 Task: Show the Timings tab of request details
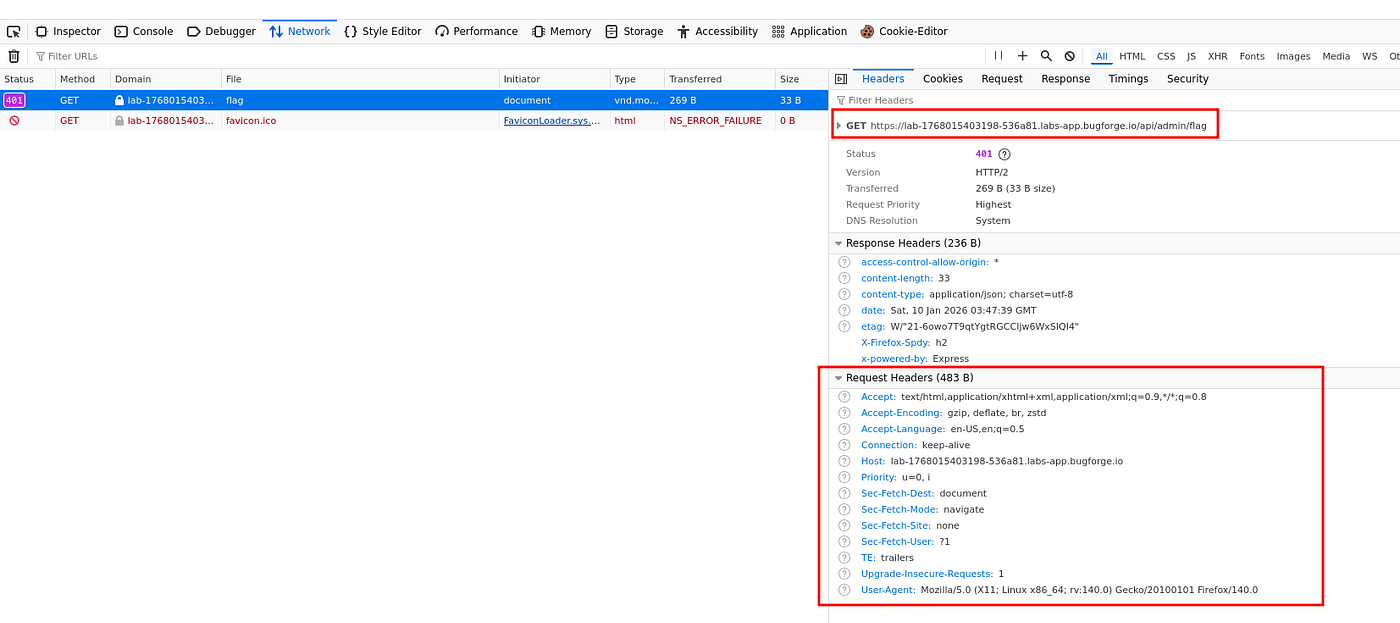click(1128, 78)
